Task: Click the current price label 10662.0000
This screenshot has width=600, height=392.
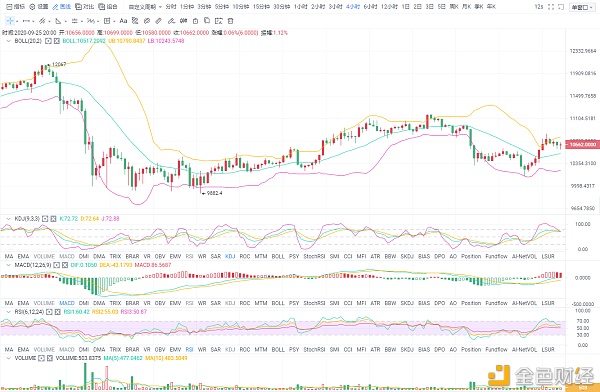Action: click(x=582, y=144)
